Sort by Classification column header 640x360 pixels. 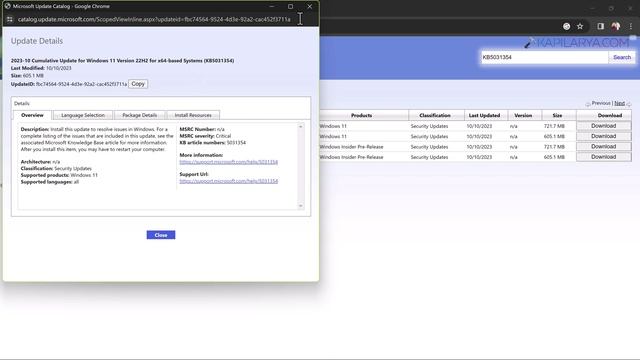point(435,116)
